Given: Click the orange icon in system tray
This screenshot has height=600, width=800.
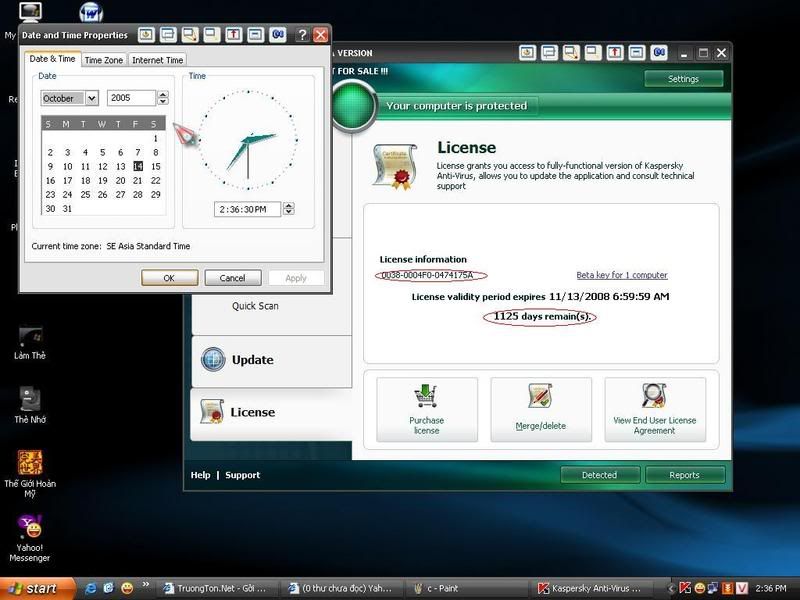Looking at the screenshot, I should [x=728, y=588].
